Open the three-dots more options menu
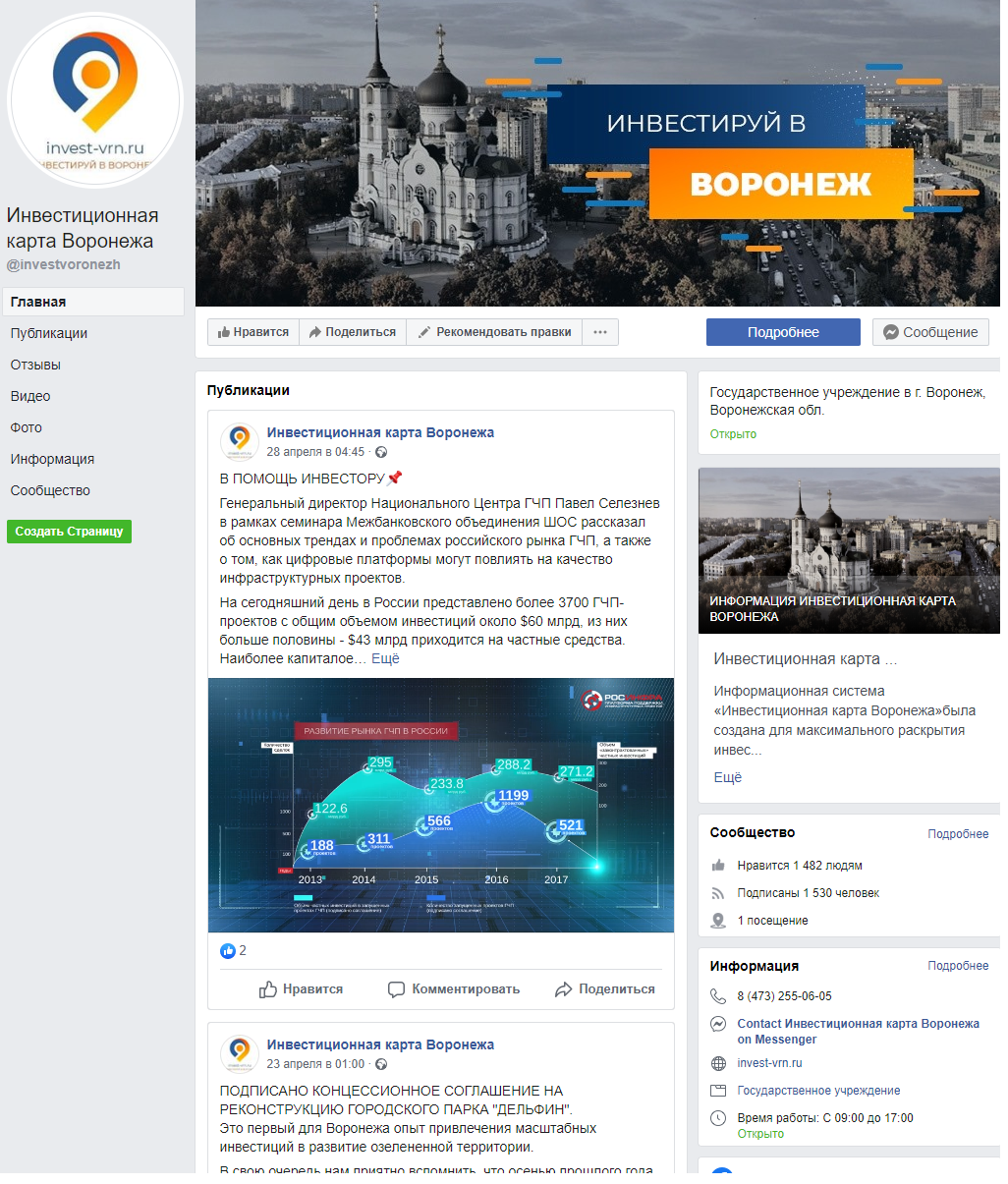This screenshot has width=1008, height=1184. pyautogui.click(x=600, y=332)
